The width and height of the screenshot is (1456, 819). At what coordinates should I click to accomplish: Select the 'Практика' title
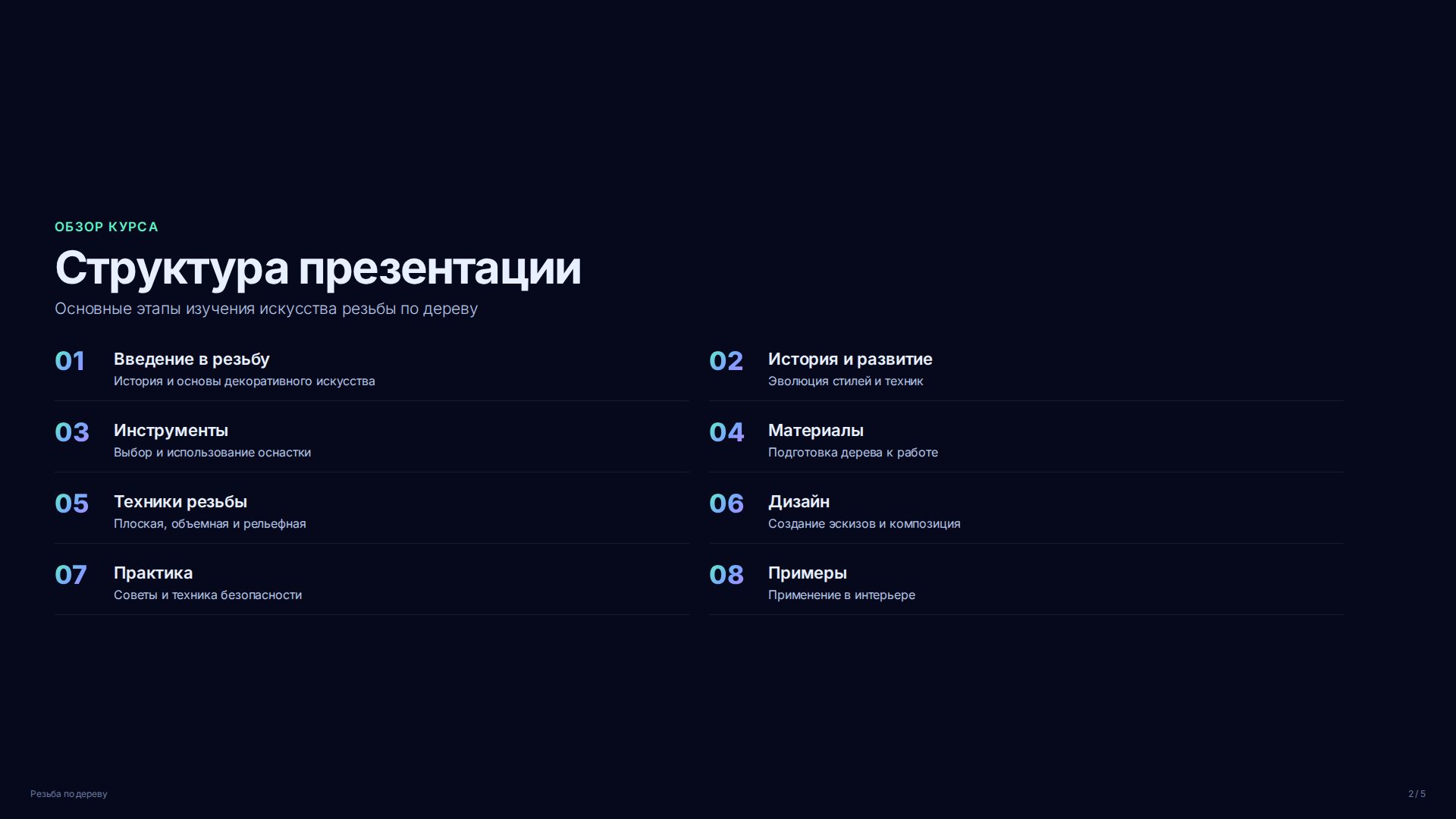[153, 573]
